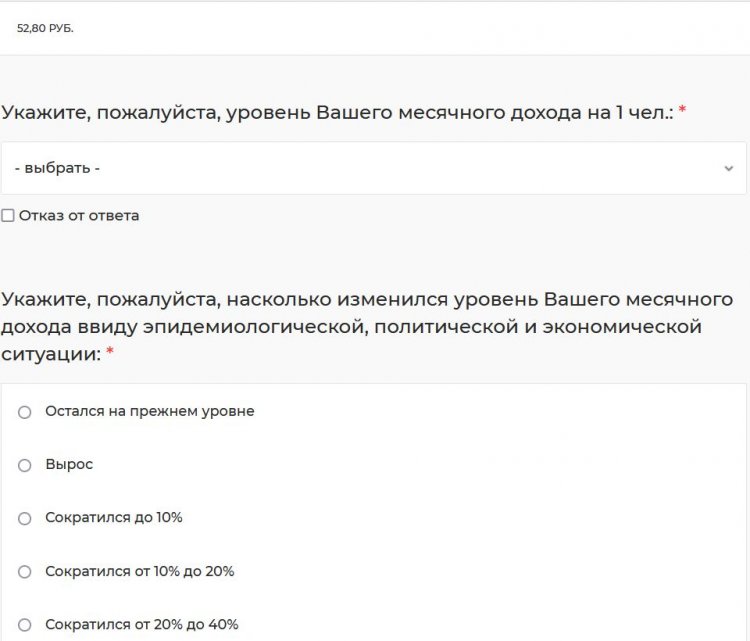Select the 'Сократился до 10%' radio circle
Viewport: 750px width, 641px height.
coord(25,518)
